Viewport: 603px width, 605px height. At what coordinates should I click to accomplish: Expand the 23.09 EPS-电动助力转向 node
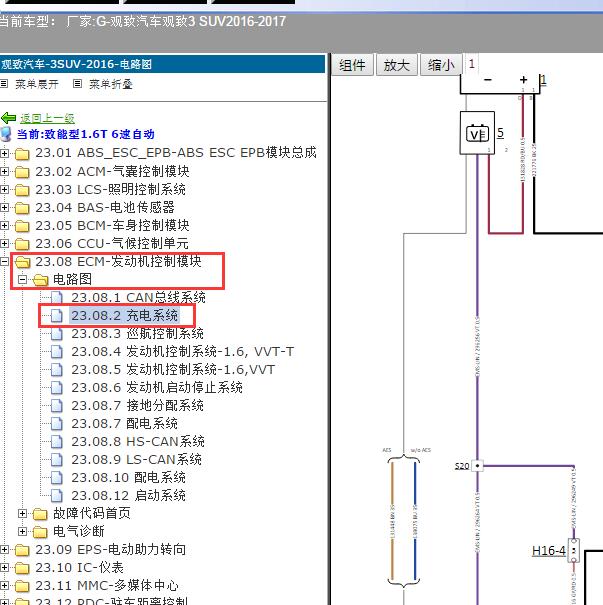click(x=4, y=550)
